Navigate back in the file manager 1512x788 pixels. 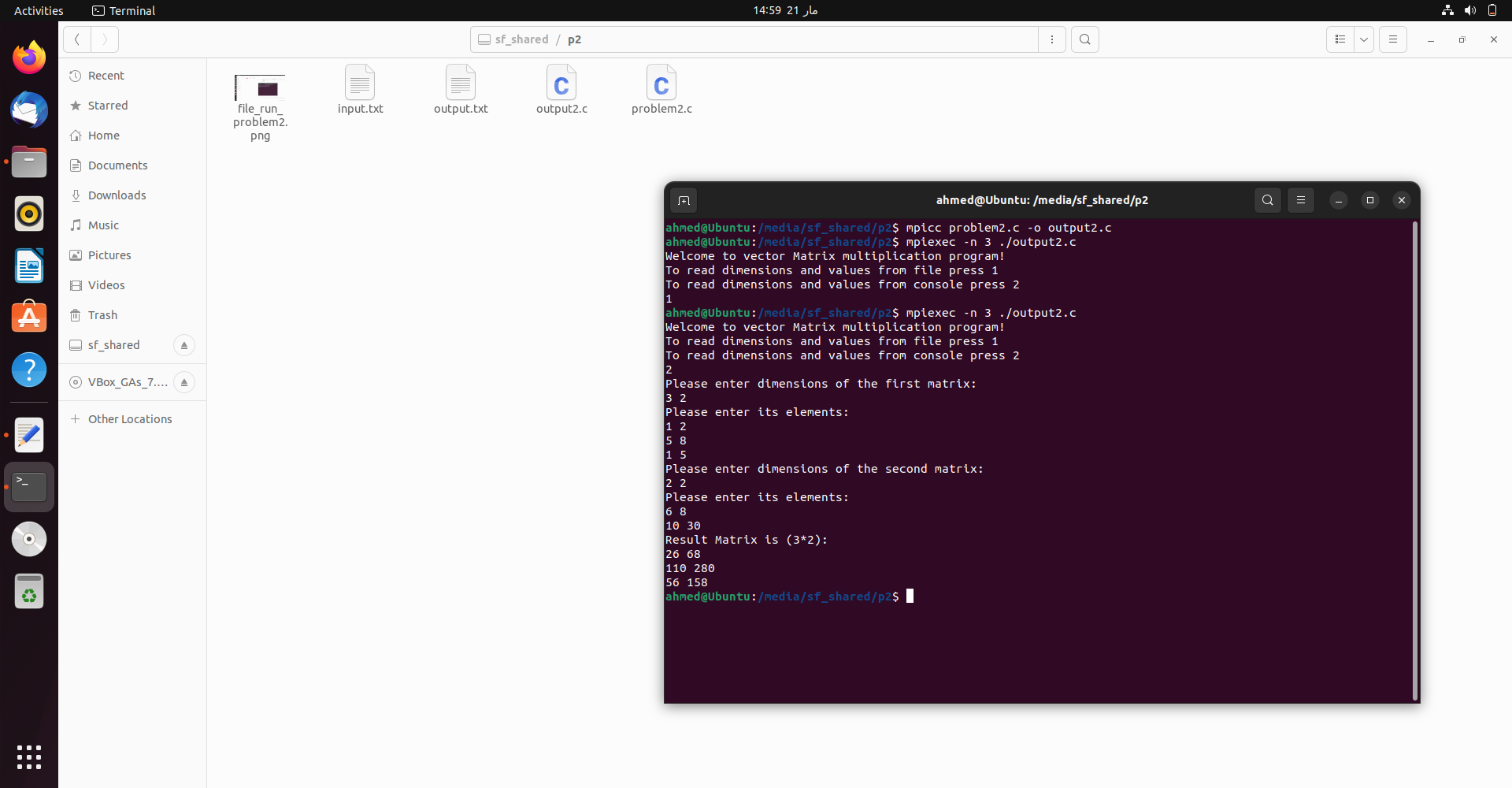76,39
